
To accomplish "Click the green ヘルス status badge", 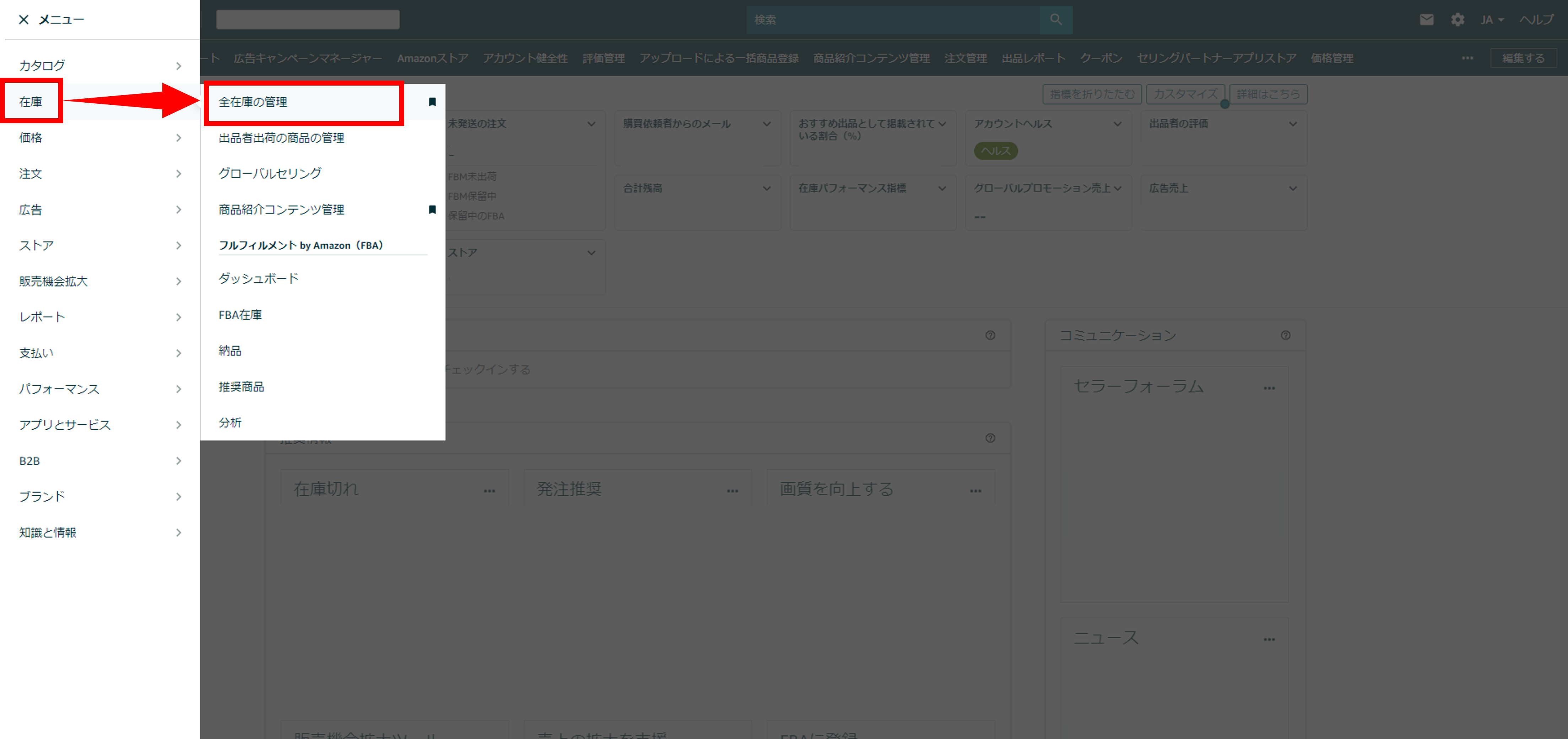I will click(x=996, y=151).
